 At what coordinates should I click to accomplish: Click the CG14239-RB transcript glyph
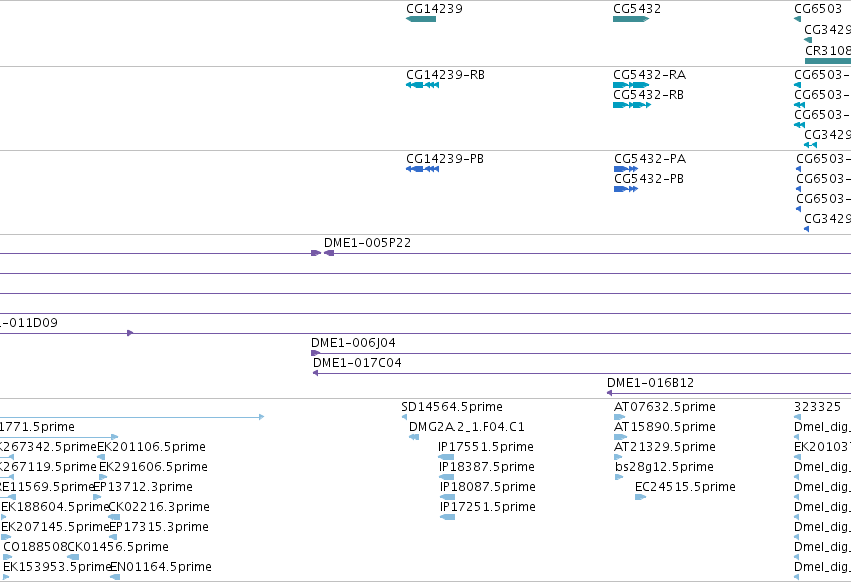click(422, 85)
